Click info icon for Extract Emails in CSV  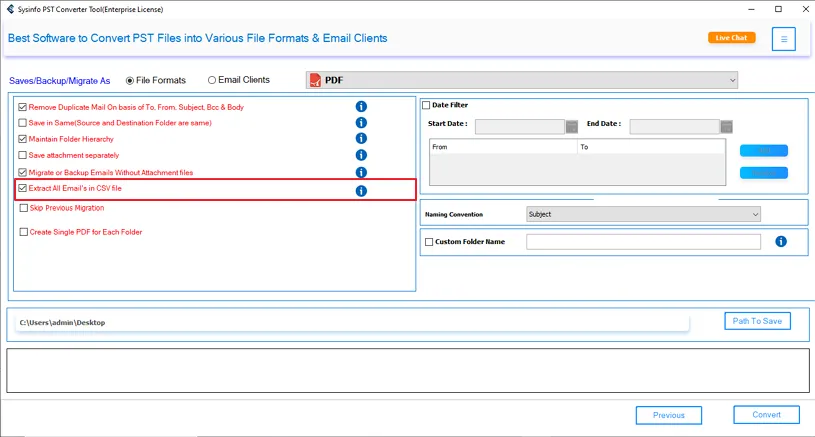click(361, 191)
